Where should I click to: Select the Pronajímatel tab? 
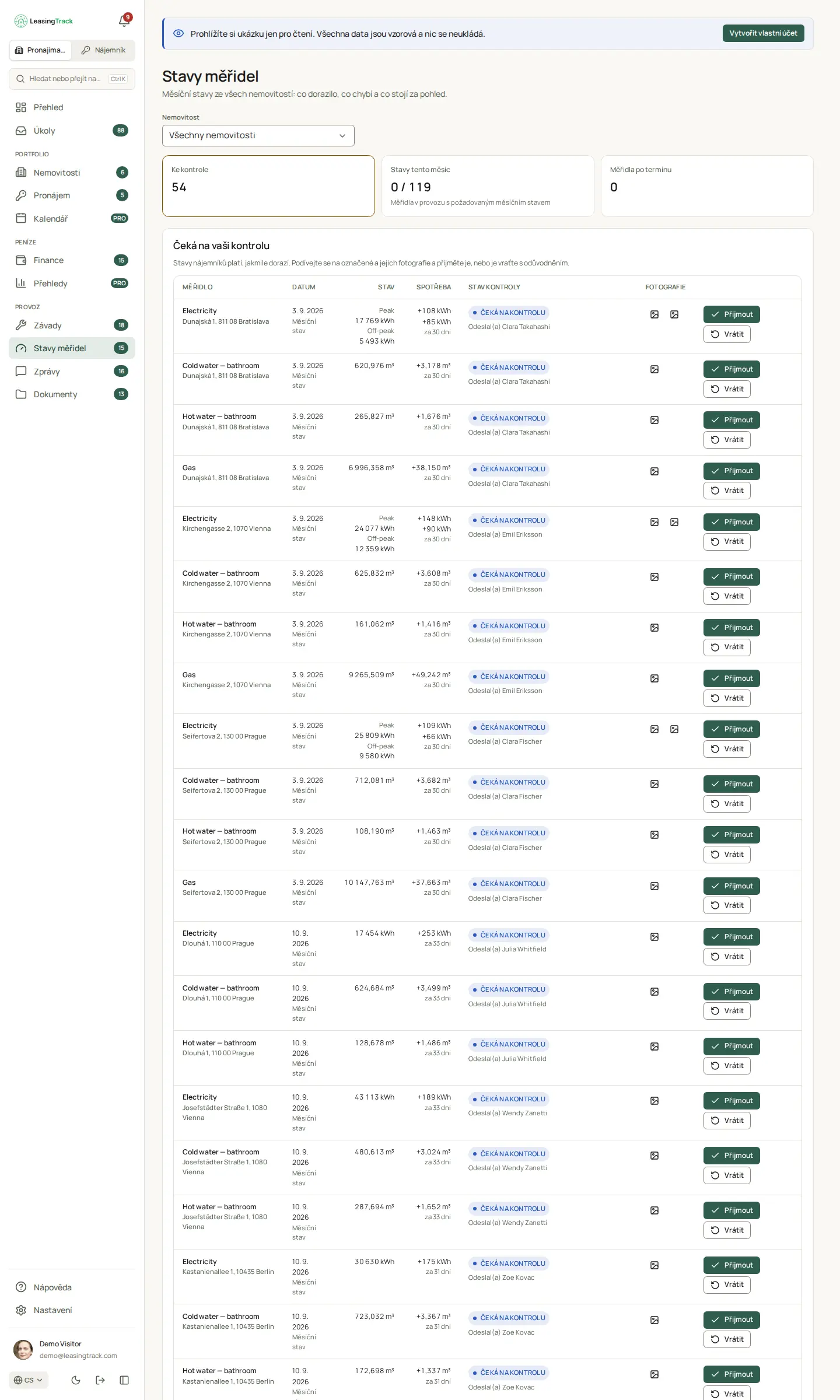[41, 50]
